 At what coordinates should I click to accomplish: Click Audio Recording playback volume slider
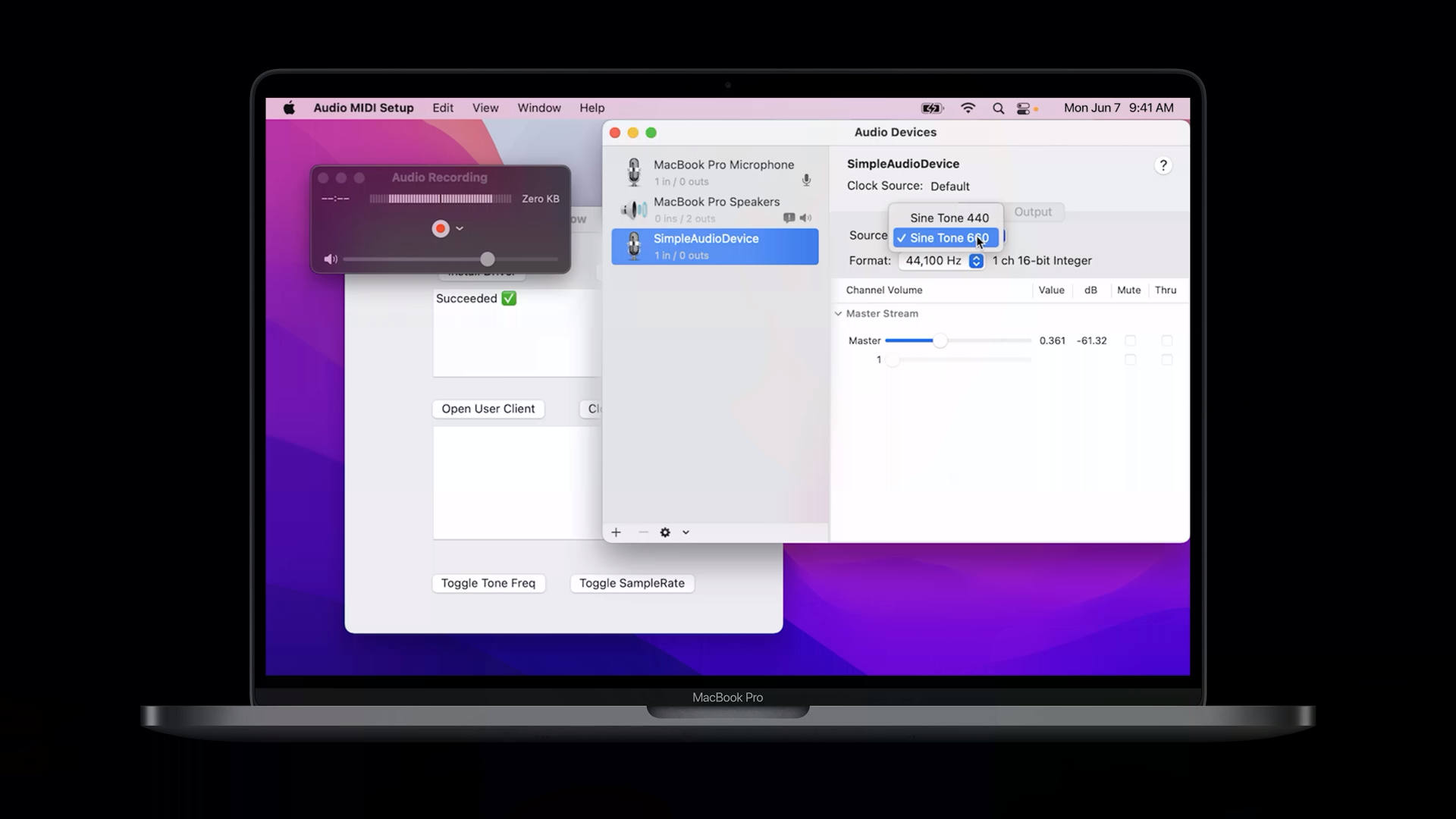tap(450, 259)
